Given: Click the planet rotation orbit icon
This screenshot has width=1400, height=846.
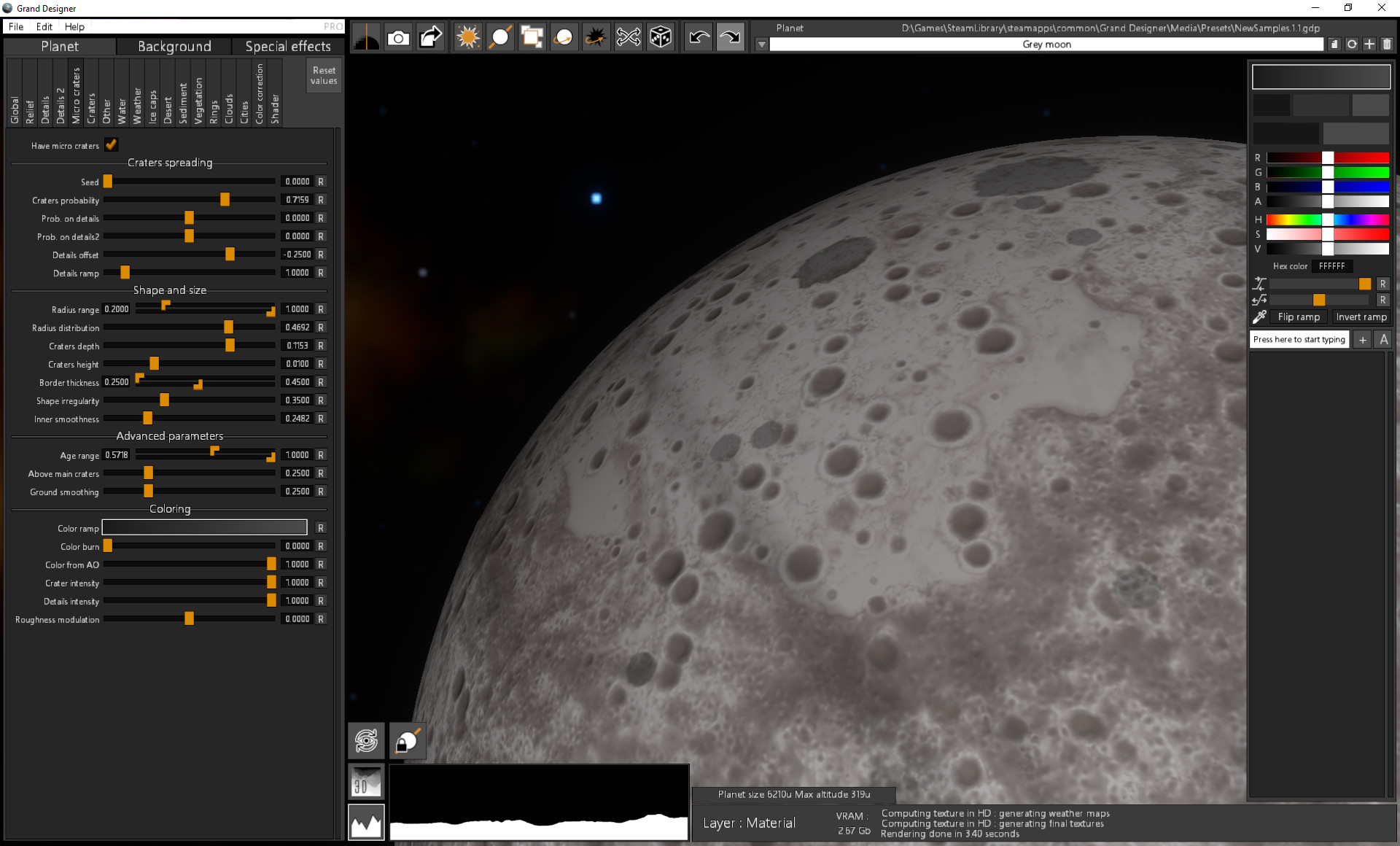Looking at the screenshot, I should (564, 36).
